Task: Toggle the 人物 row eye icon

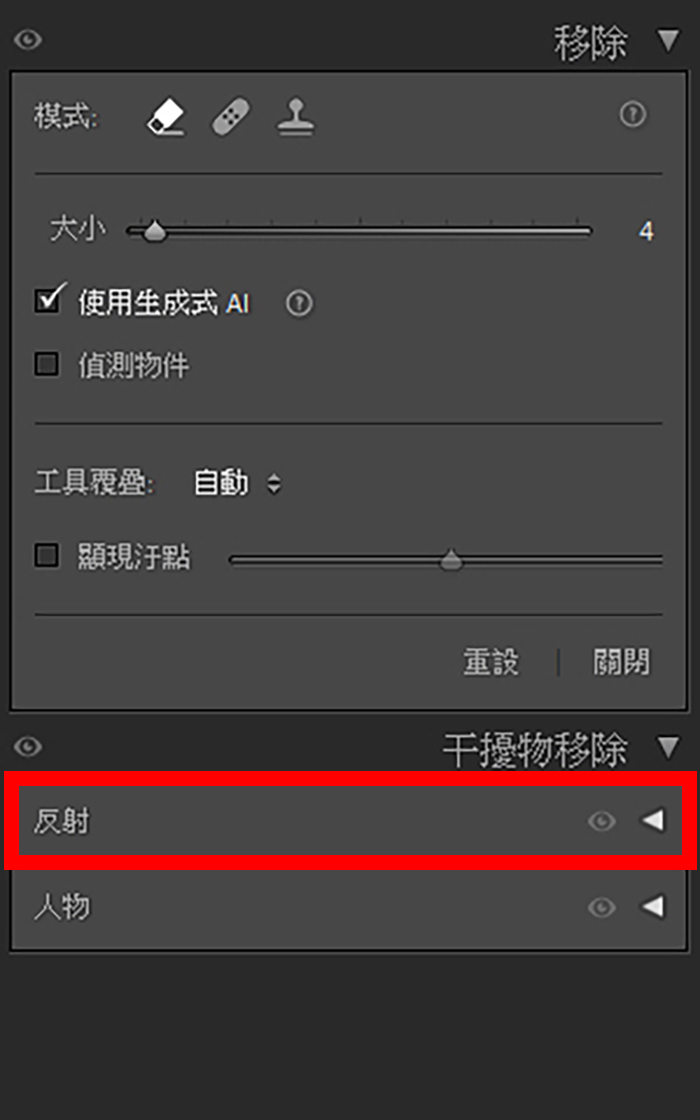Action: [x=601, y=907]
